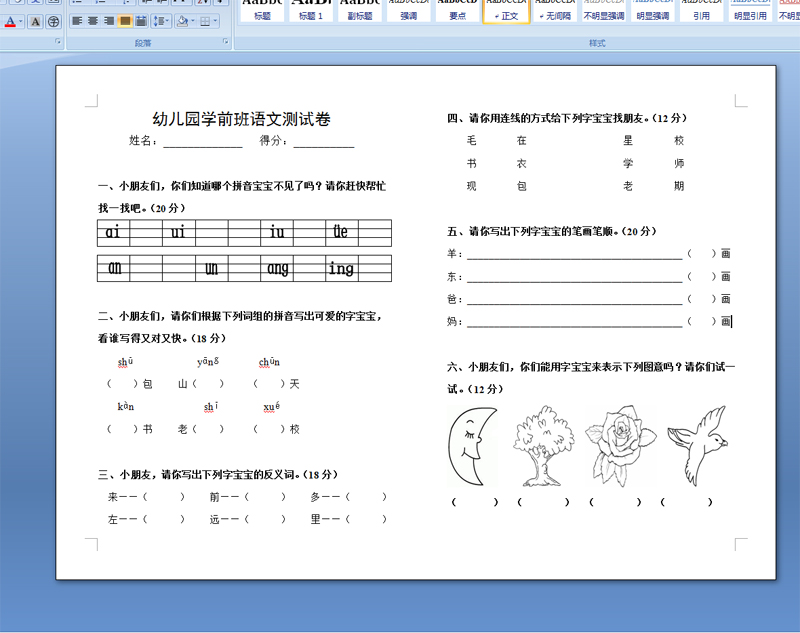
Task: Click the 'ang' cell in the pinyin table
Action: 277,268
